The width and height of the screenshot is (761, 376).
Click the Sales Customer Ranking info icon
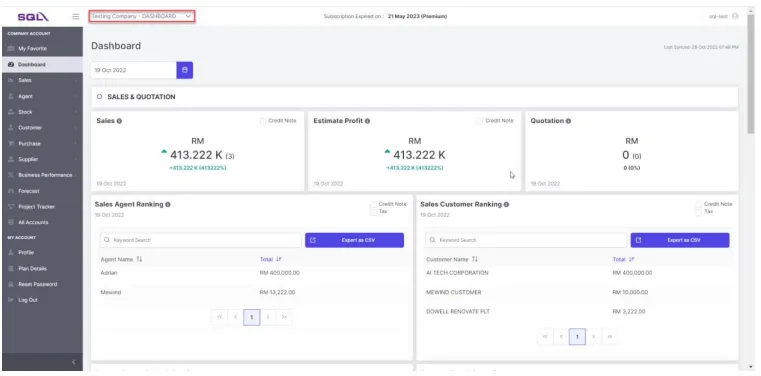point(506,205)
